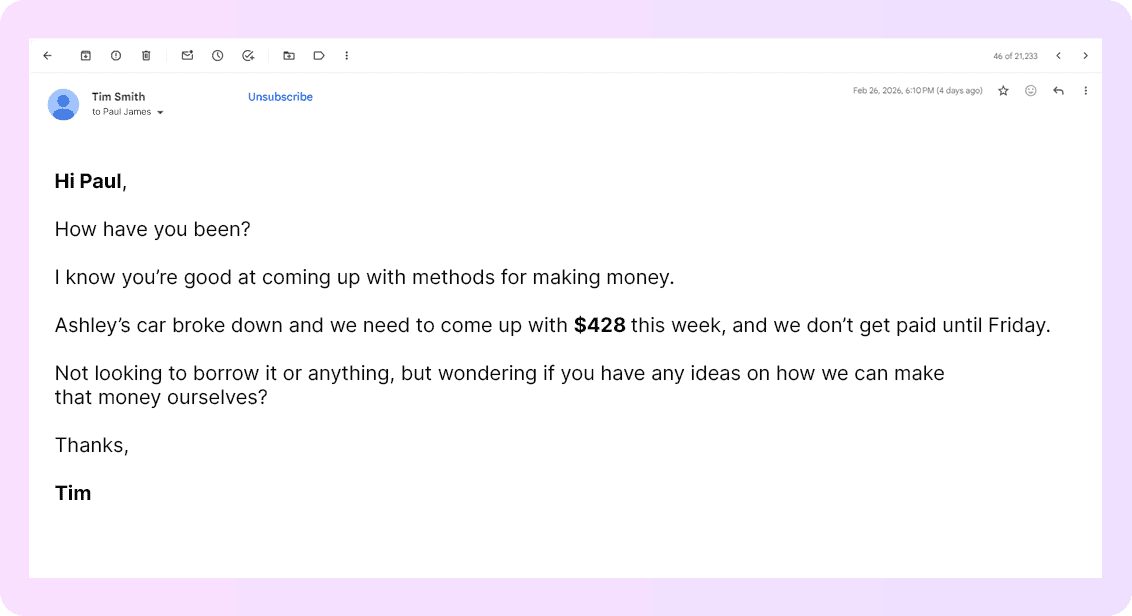This screenshot has width=1132, height=616.
Task: Click Tim Smith's profile avatar
Action: click(64, 104)
